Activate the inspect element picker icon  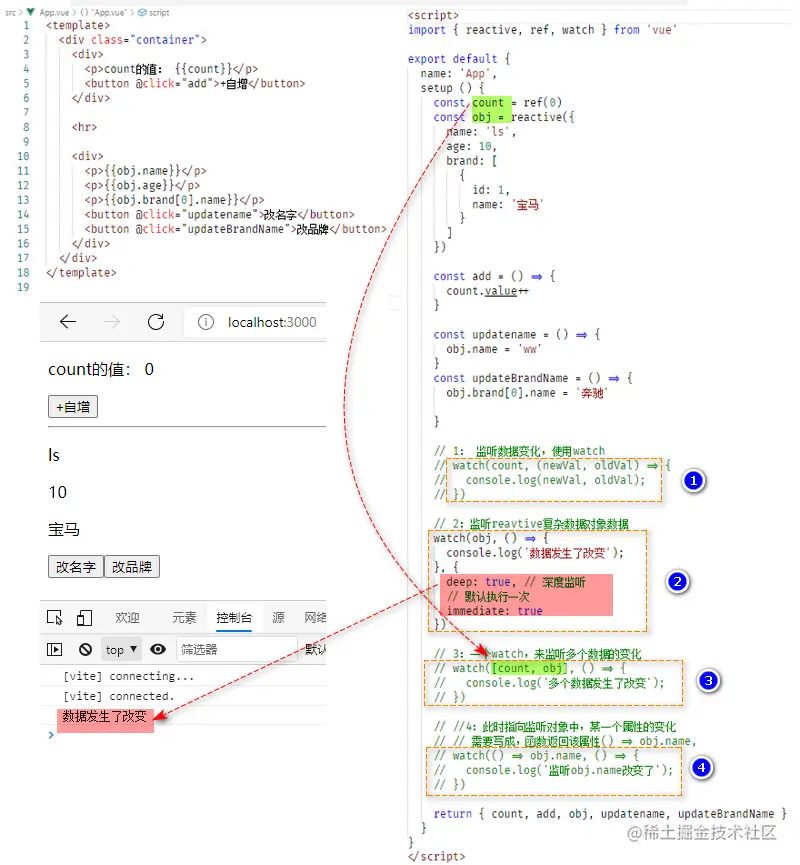click(55, 617)
